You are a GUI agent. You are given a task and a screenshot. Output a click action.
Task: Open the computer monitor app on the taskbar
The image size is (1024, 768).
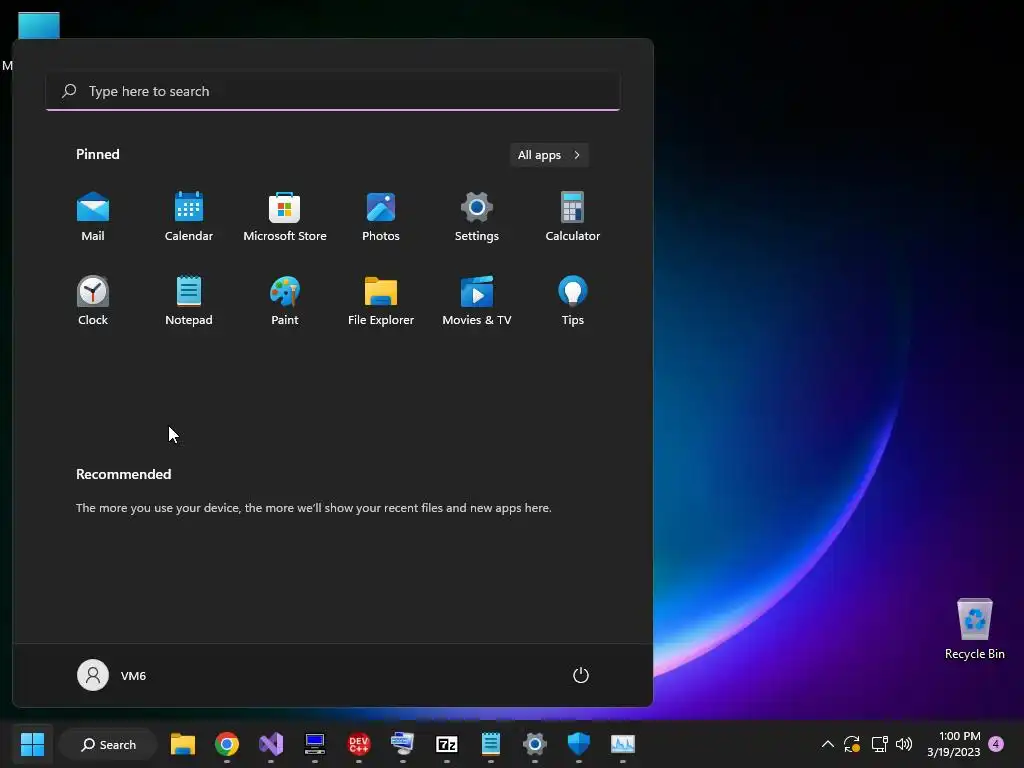(x=315, y=744)
